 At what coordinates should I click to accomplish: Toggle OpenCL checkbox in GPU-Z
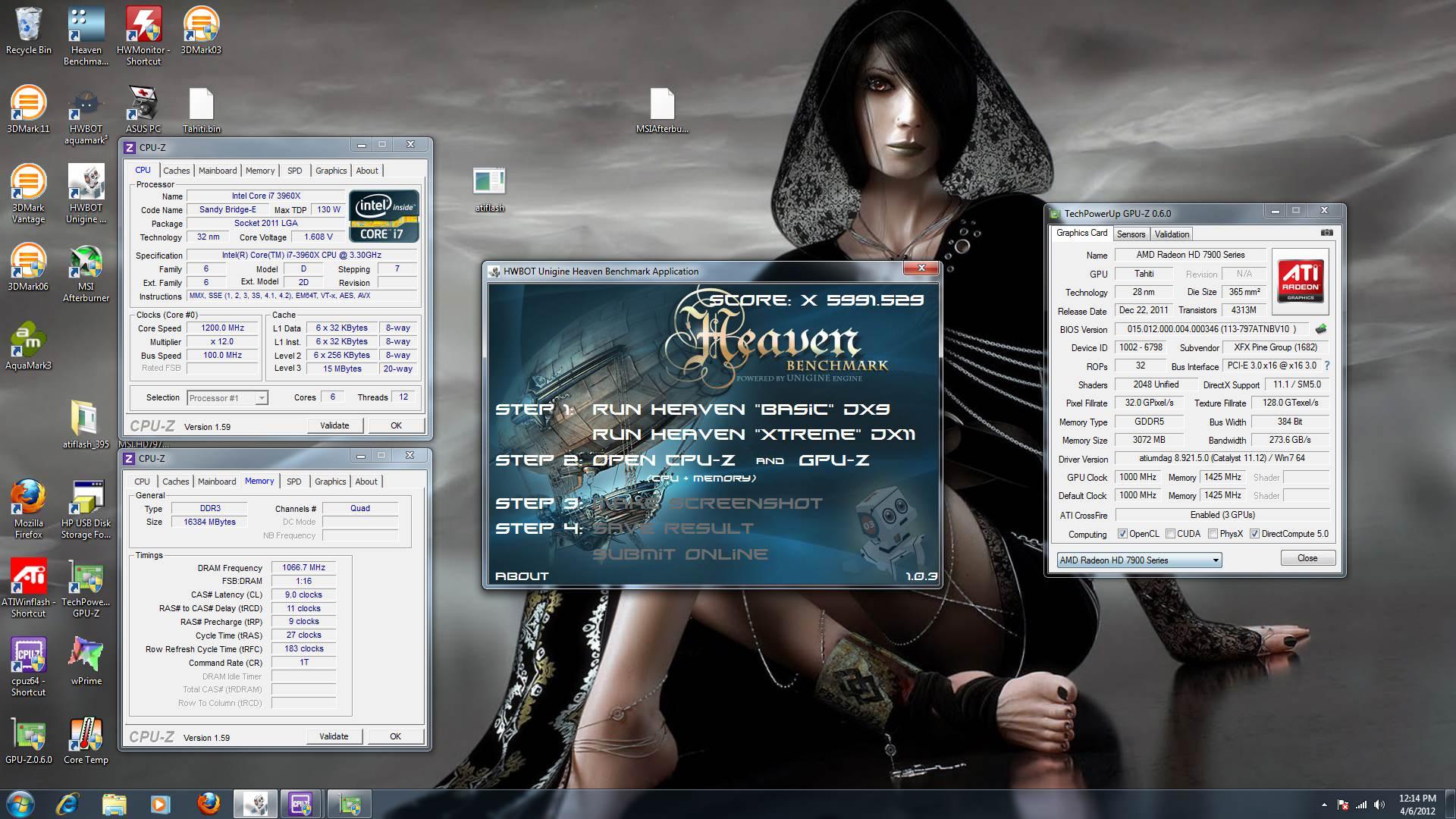(x=1122, y=534)
